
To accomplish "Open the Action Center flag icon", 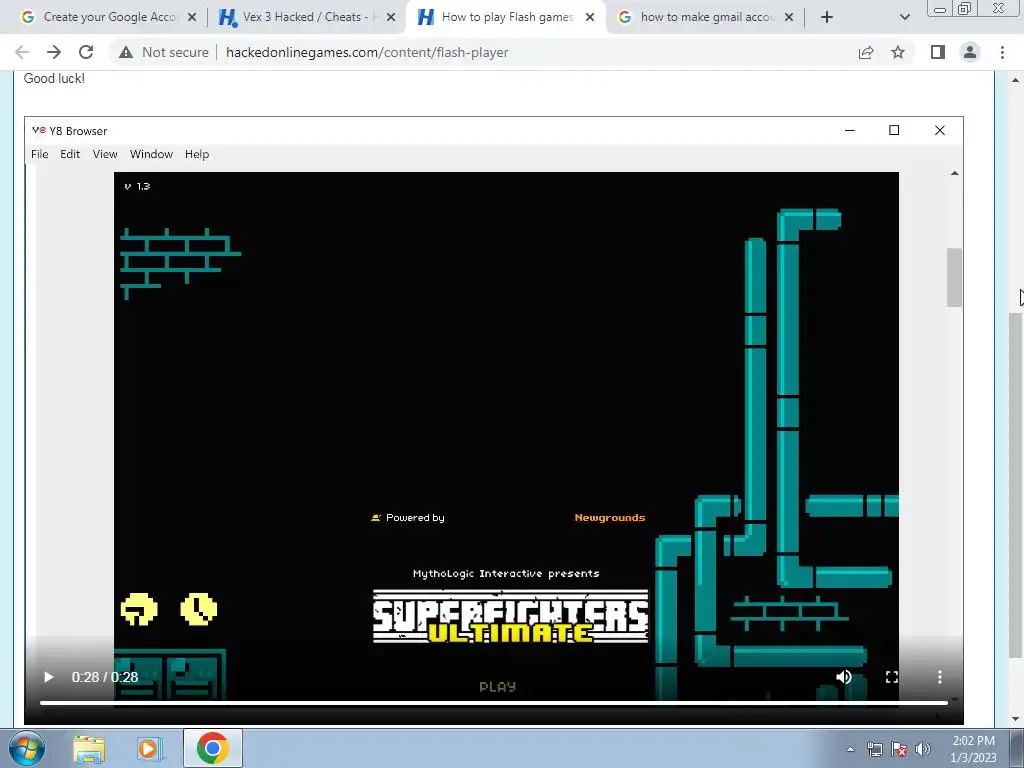I will click(x=899, y=749).
